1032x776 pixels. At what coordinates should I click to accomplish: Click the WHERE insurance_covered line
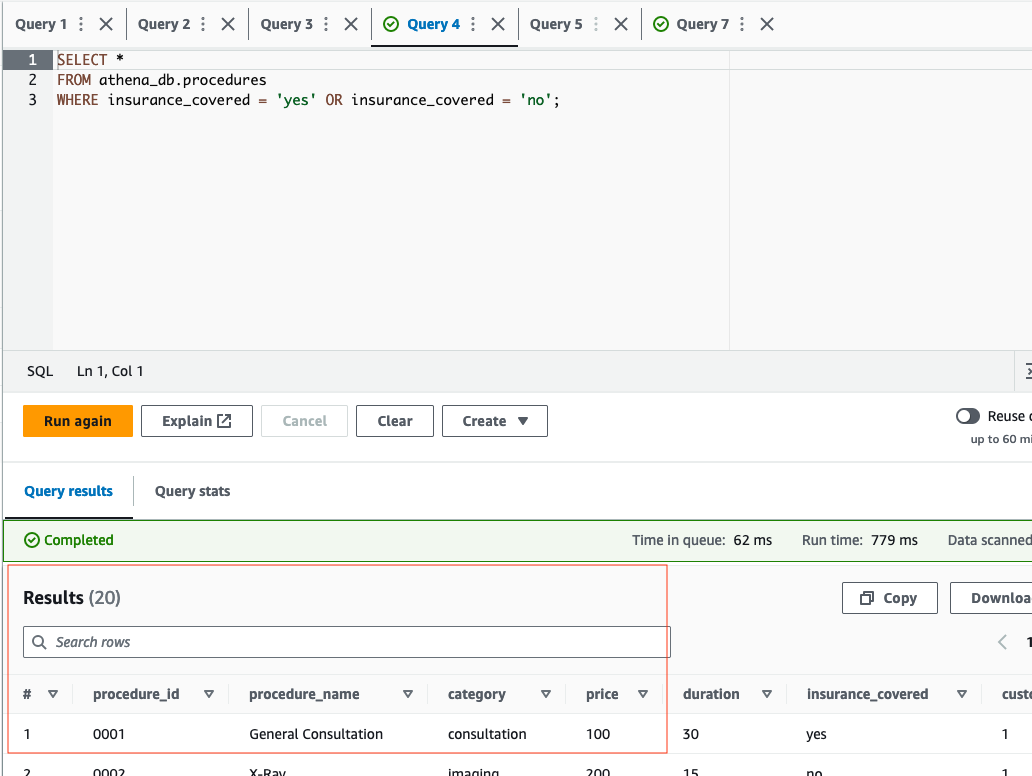click(308, 100)
